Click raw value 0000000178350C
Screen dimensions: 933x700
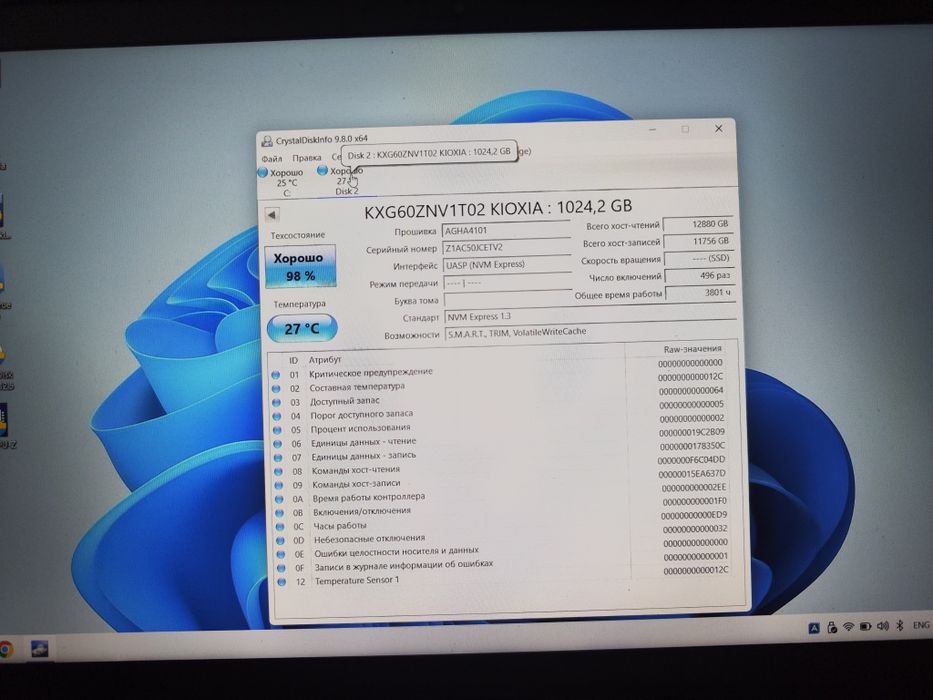tap(692, 446)
